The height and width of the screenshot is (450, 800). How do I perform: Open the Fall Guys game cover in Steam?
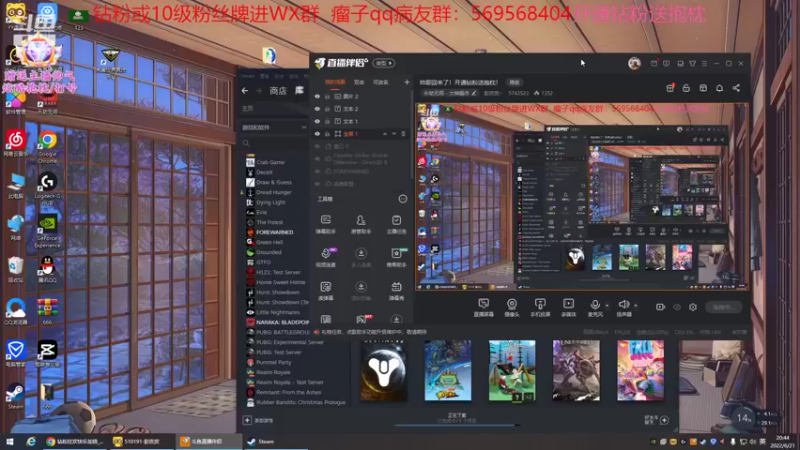640,370
